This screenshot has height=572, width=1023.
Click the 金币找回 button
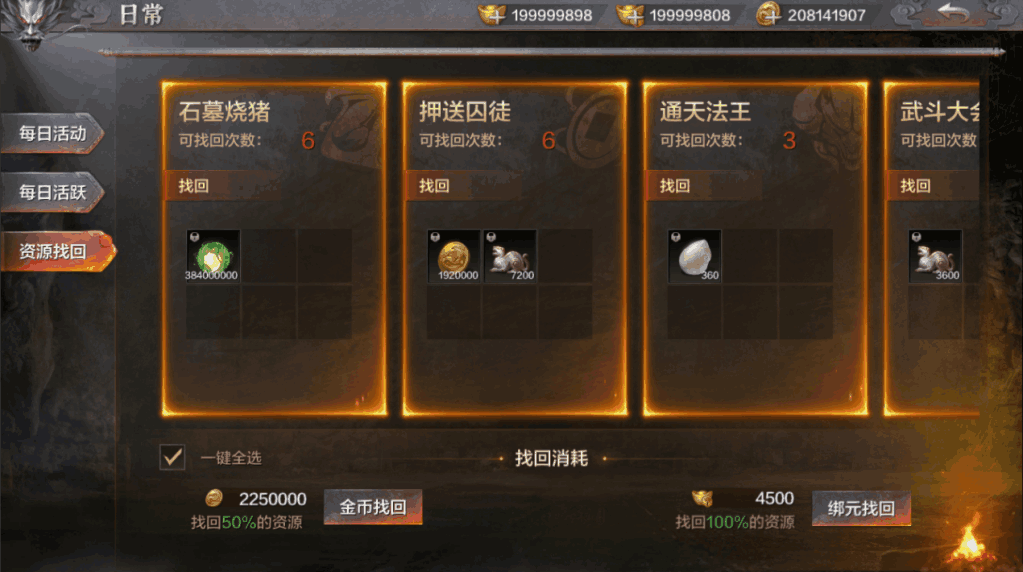click(373, 507)
